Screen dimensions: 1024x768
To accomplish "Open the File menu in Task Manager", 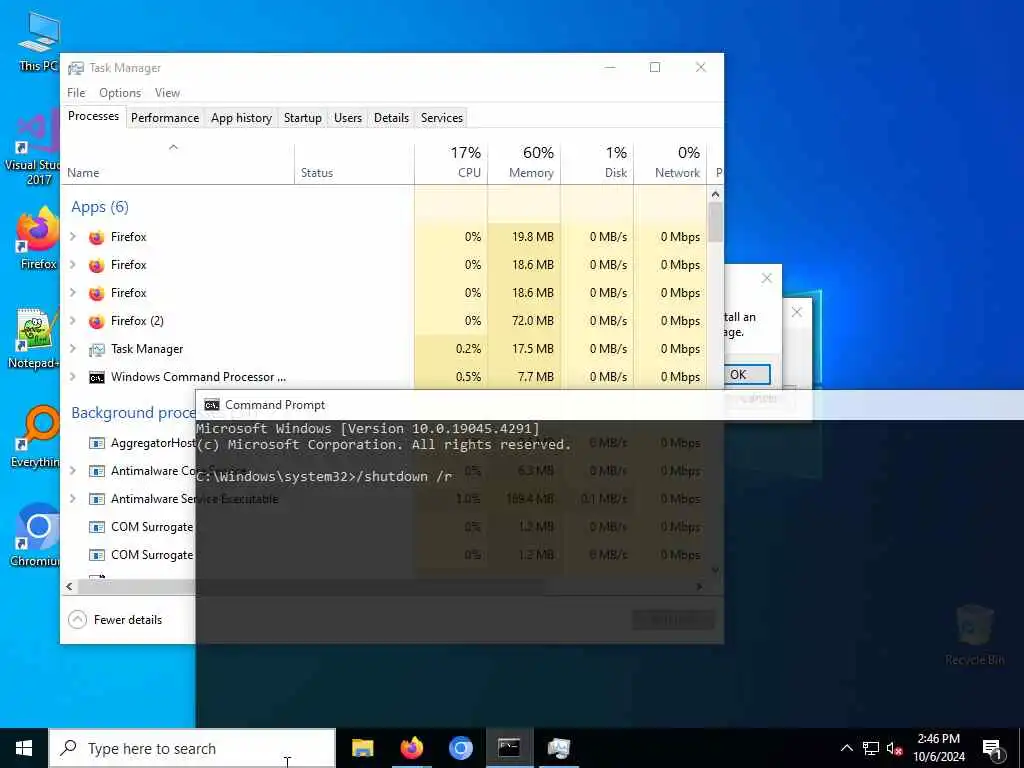I will click(76, 93).
